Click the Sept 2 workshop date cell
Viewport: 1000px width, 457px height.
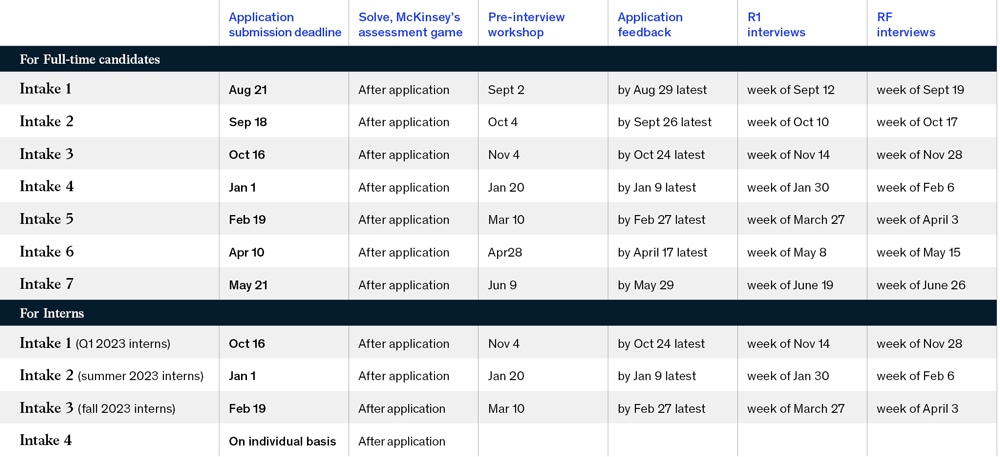pyautogui.click(x=506, y=90)
